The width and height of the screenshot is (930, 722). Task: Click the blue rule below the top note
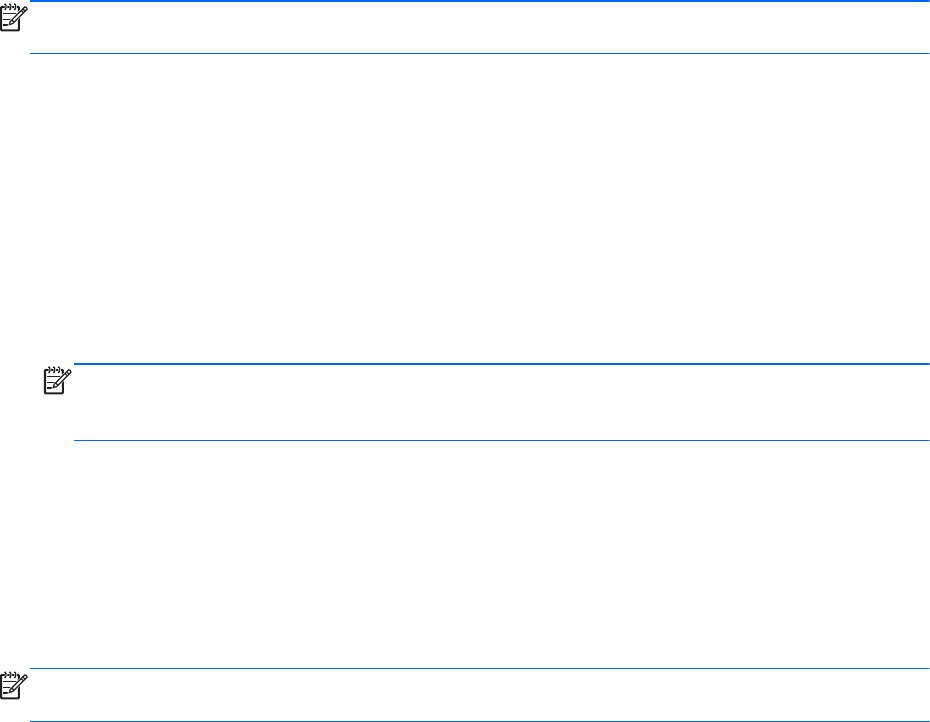coord(480,53)
